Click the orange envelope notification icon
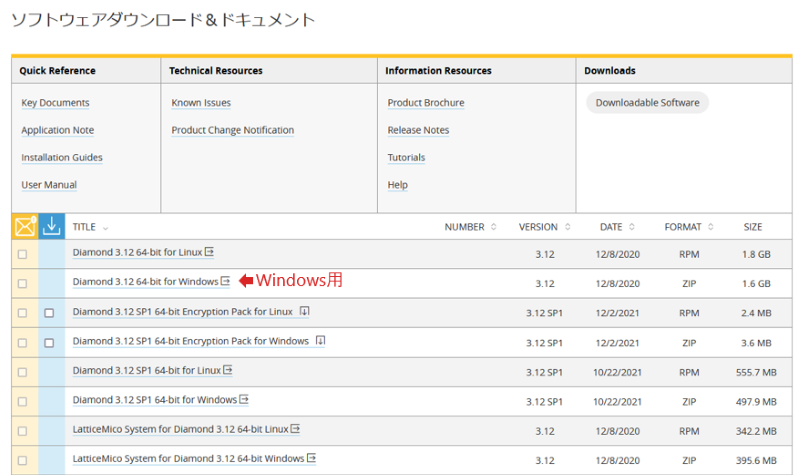Viewport: 800px width, 475px height. tap(25, 226)
